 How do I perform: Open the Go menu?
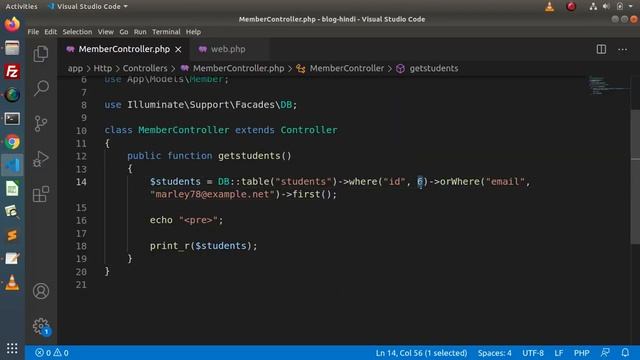124,32
